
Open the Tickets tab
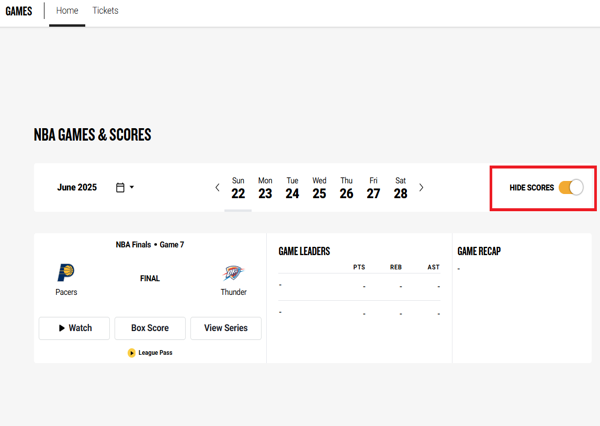[105, 11]
